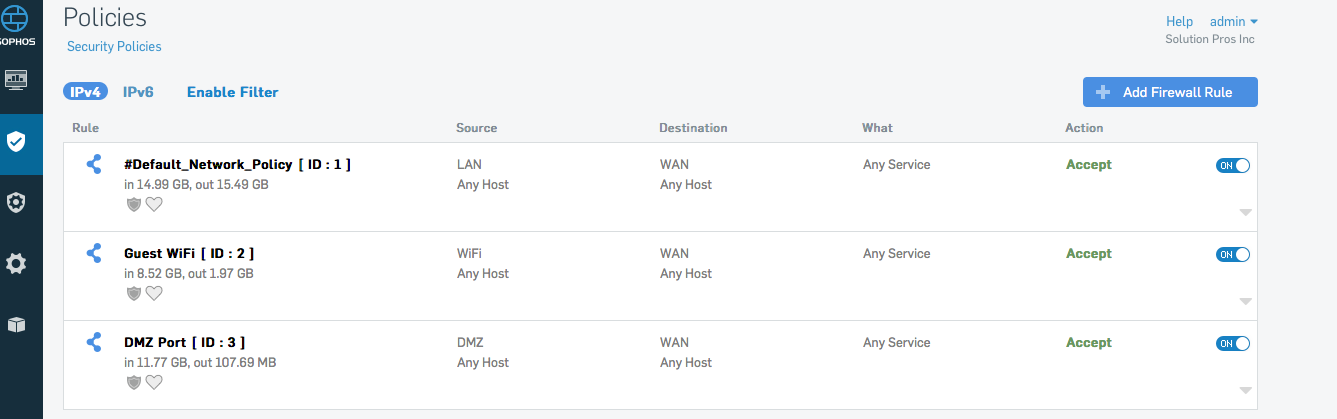Viewport: 1337px width, 419px height.
Task: Turn off the #Default_Network_Policy rule switch
Action: pos(1233,165)
